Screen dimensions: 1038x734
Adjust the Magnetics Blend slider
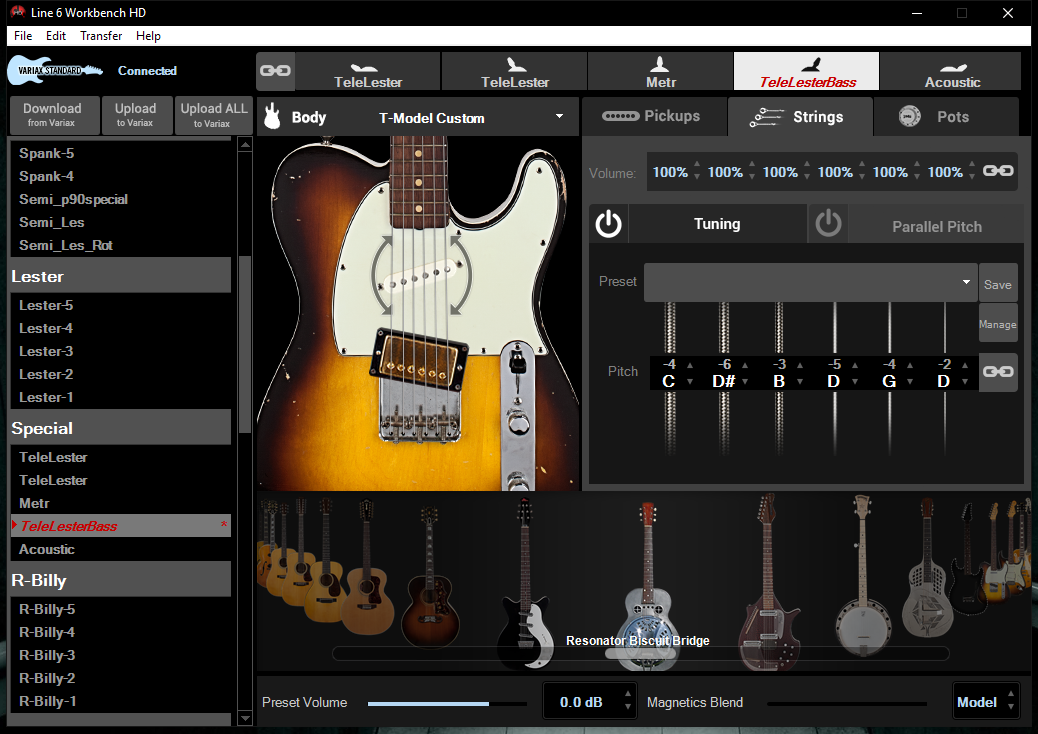pos(847,704)
